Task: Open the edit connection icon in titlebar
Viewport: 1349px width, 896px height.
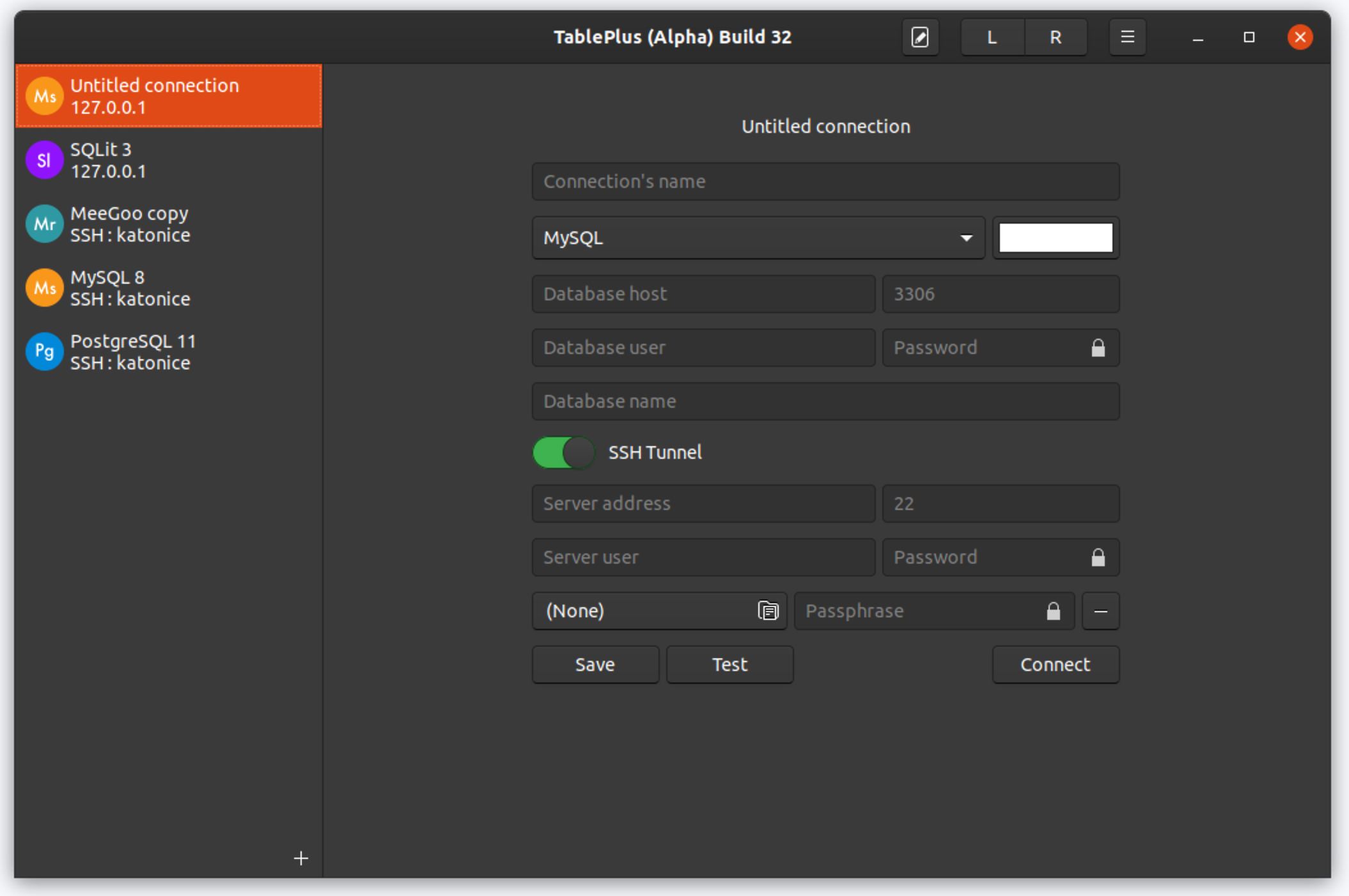Action: 920,36
